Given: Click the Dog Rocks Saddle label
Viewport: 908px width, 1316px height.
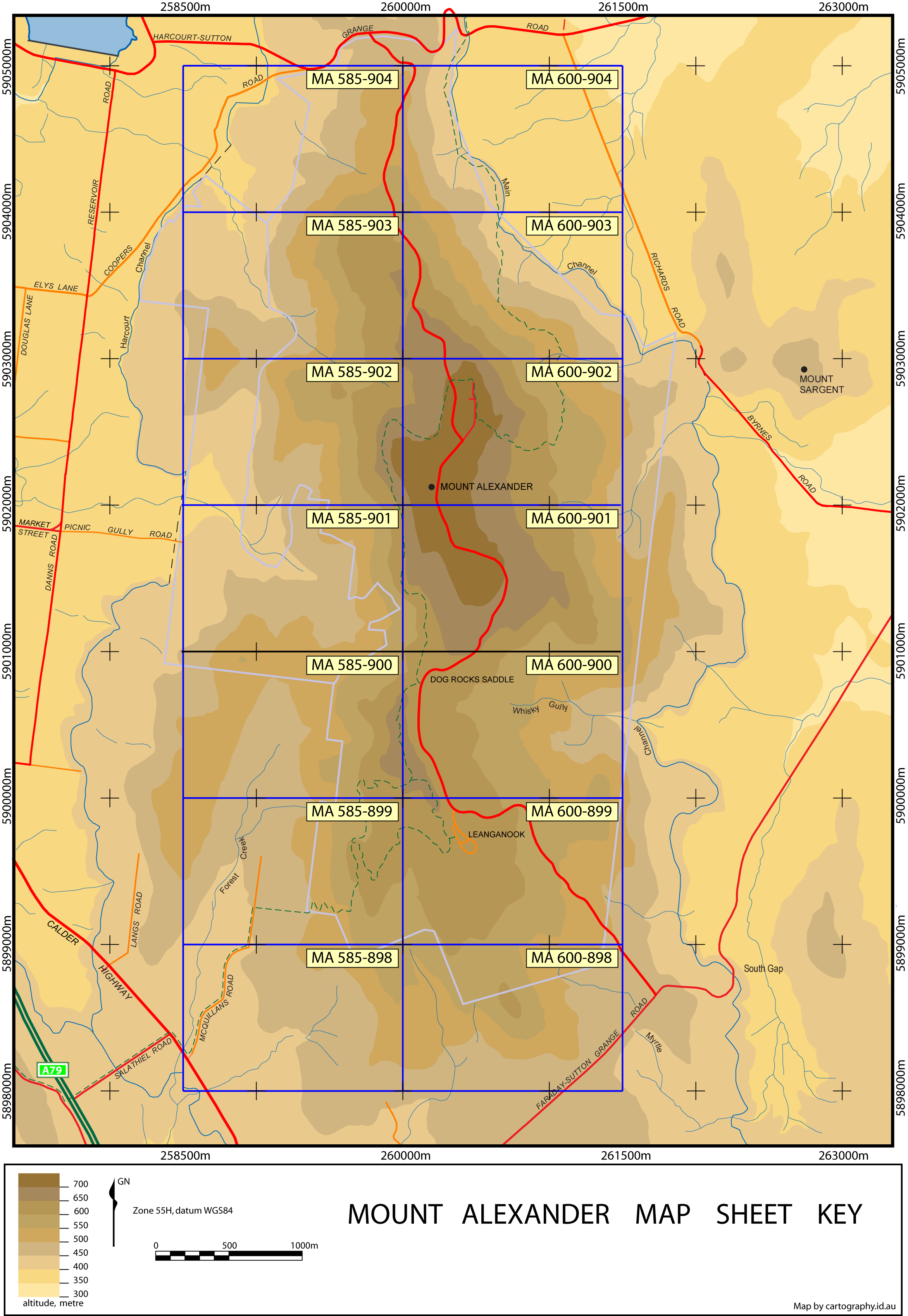Looking at the screenshot, I should tap(472, 680).
